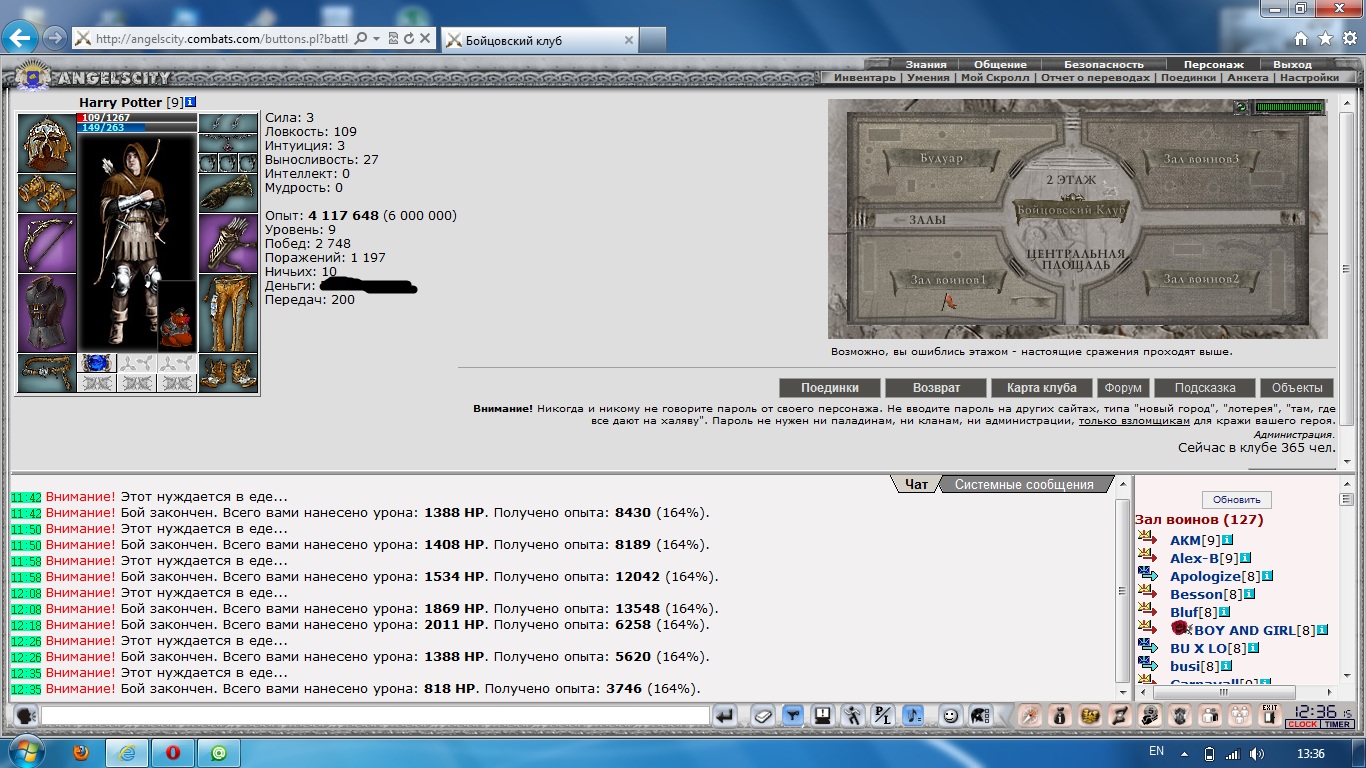The height and width of the screenshot is (768, 1366).
Task: Click the Возврат button
Action: tap(936, 387)
